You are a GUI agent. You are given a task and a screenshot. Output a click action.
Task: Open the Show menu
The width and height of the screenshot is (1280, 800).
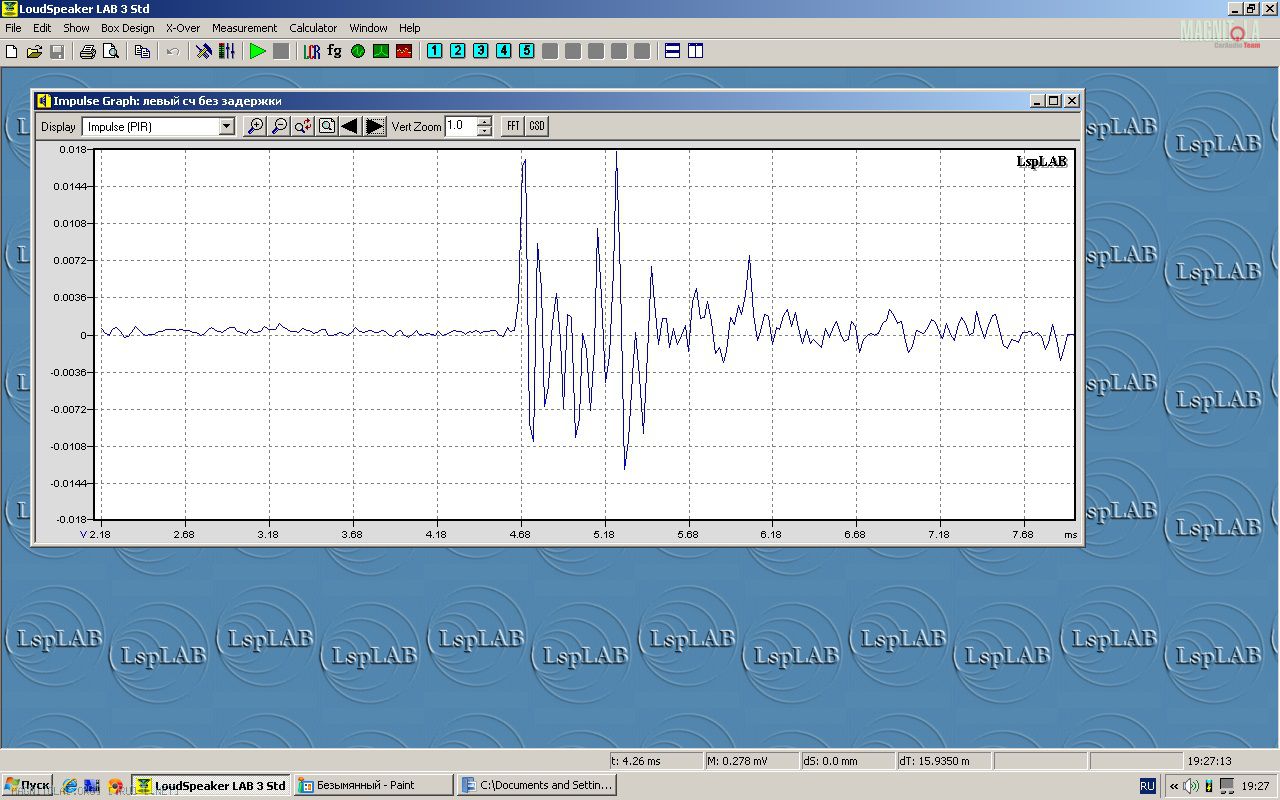(76, 28)
